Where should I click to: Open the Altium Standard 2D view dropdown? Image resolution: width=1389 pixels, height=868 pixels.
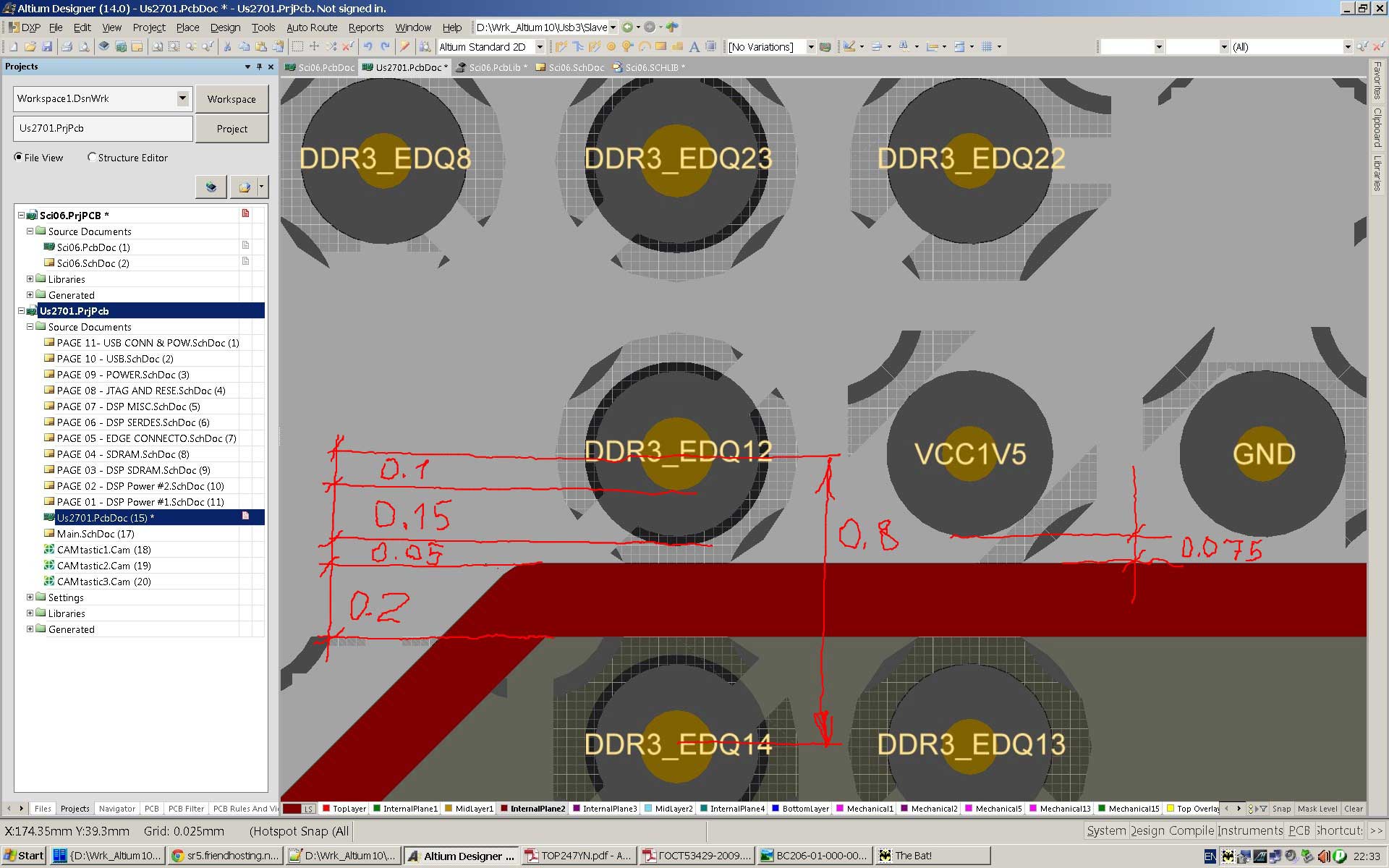pos(540,47)
